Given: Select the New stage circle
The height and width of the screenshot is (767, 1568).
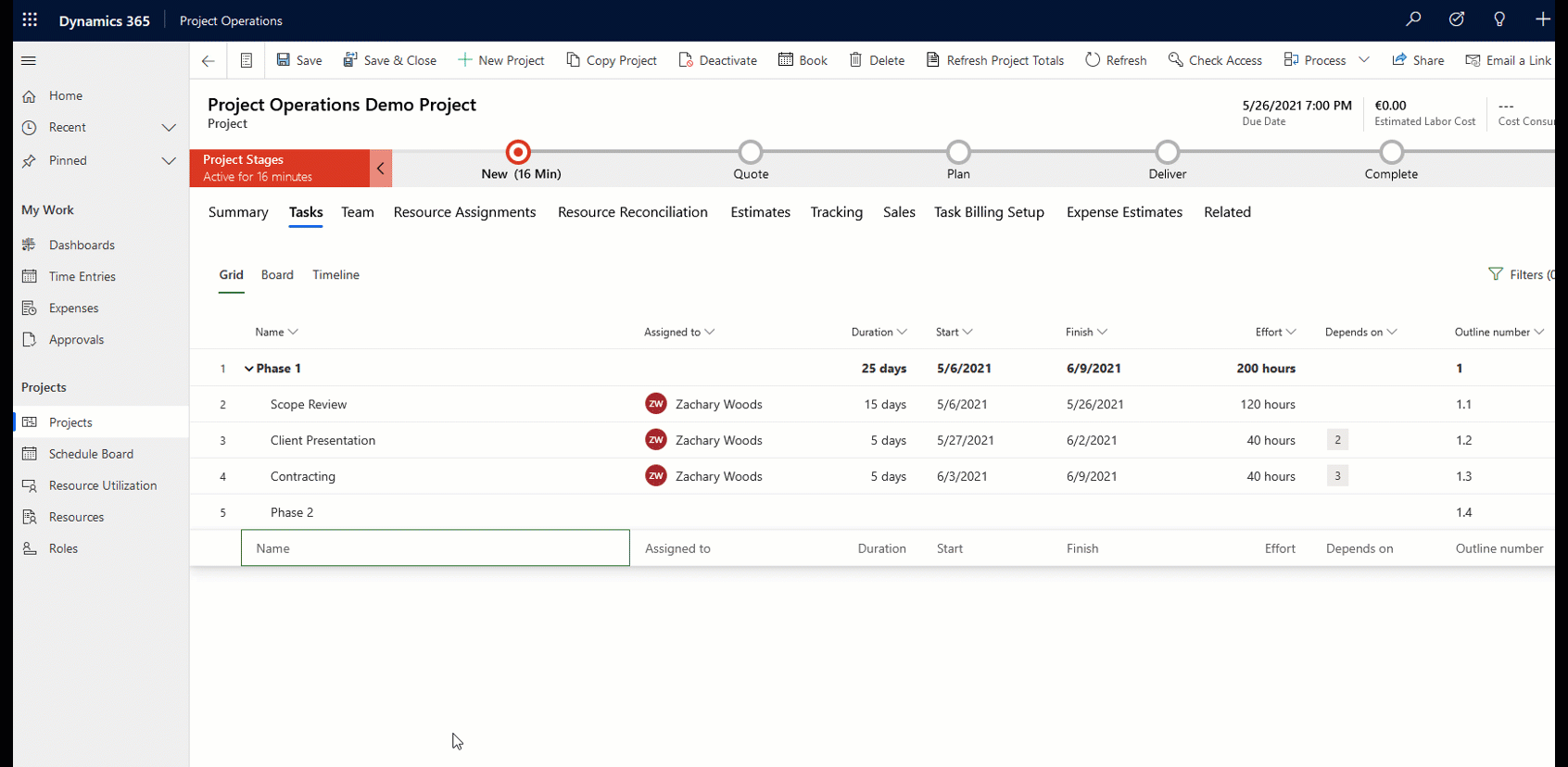Looking at the screenshot, I should coord(518,152).
